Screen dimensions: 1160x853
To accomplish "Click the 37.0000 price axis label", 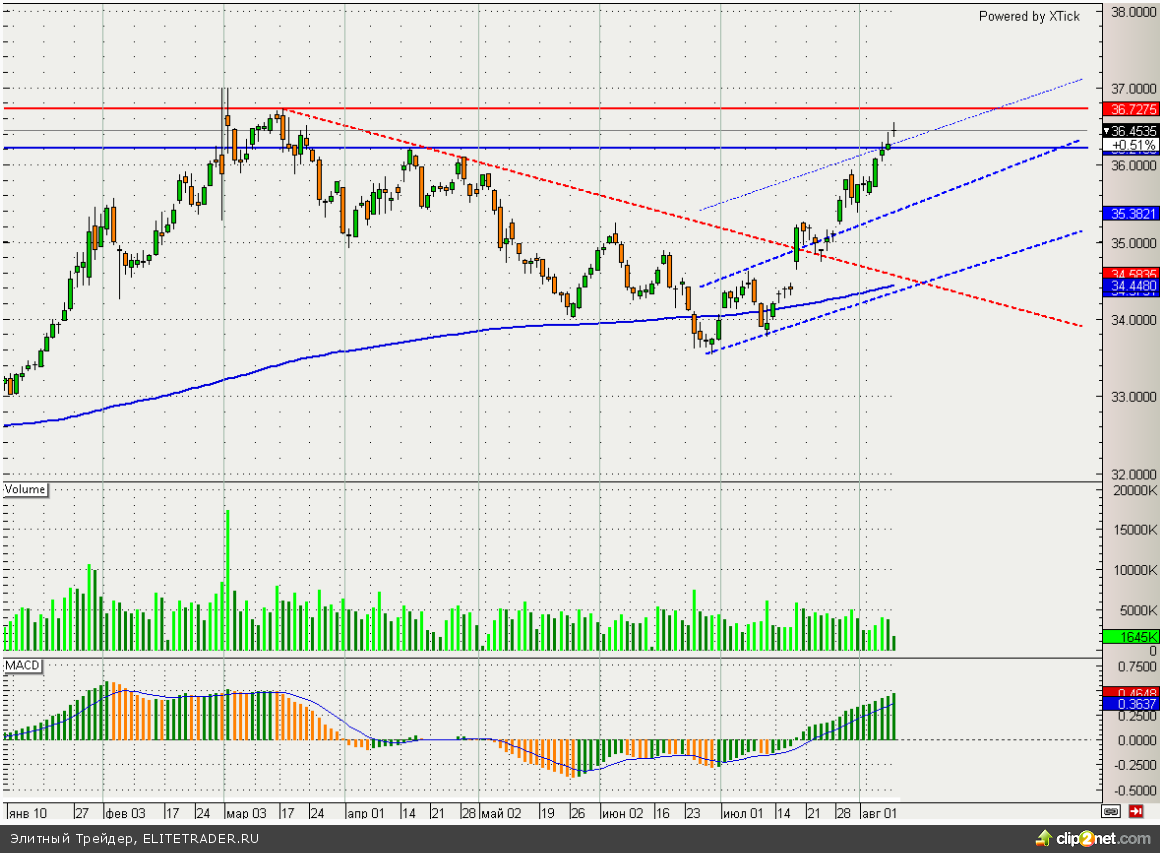I will [1133, 88].
